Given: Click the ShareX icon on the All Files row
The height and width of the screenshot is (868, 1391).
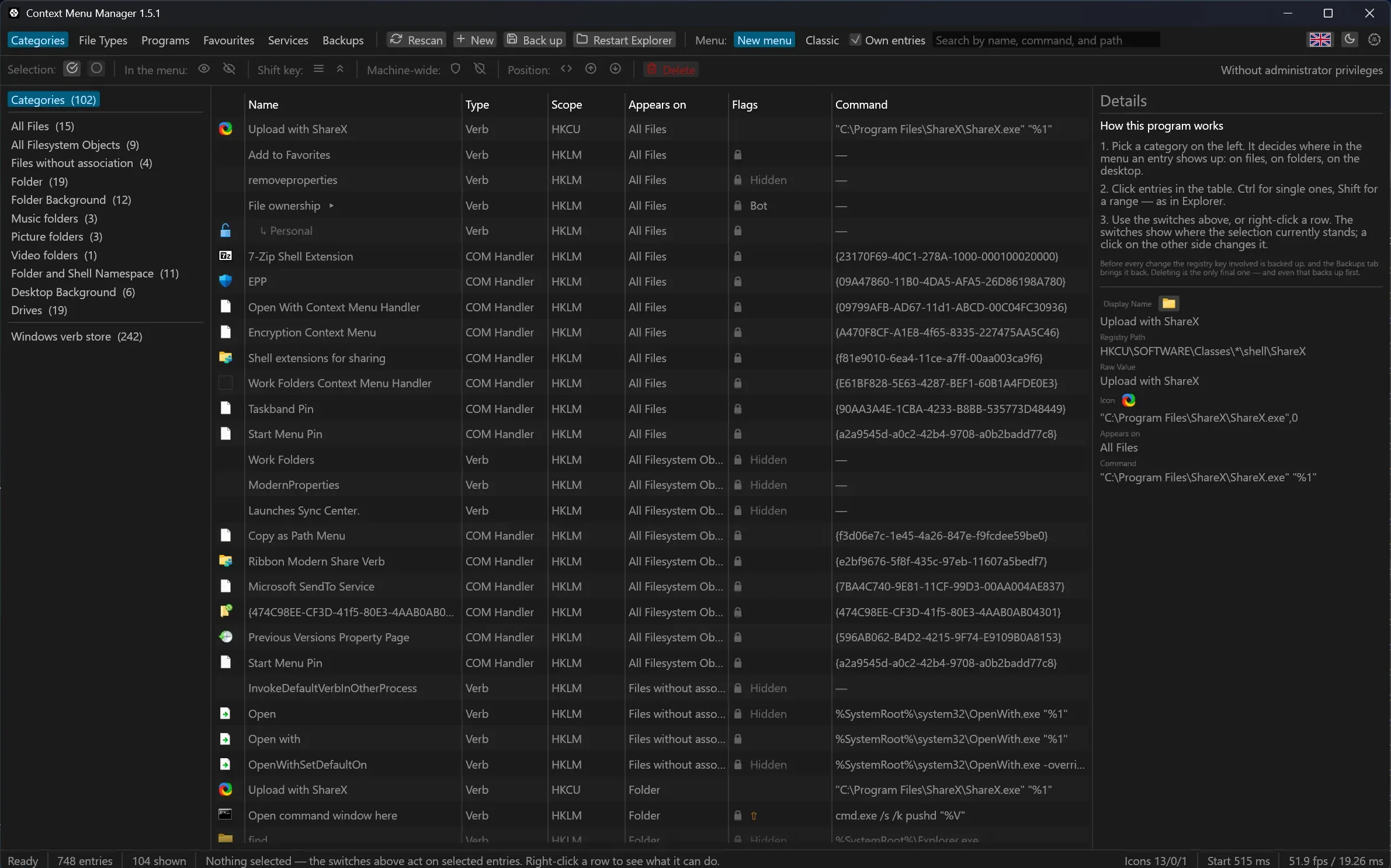Looking at the screenshot, I should coord(226,129).
